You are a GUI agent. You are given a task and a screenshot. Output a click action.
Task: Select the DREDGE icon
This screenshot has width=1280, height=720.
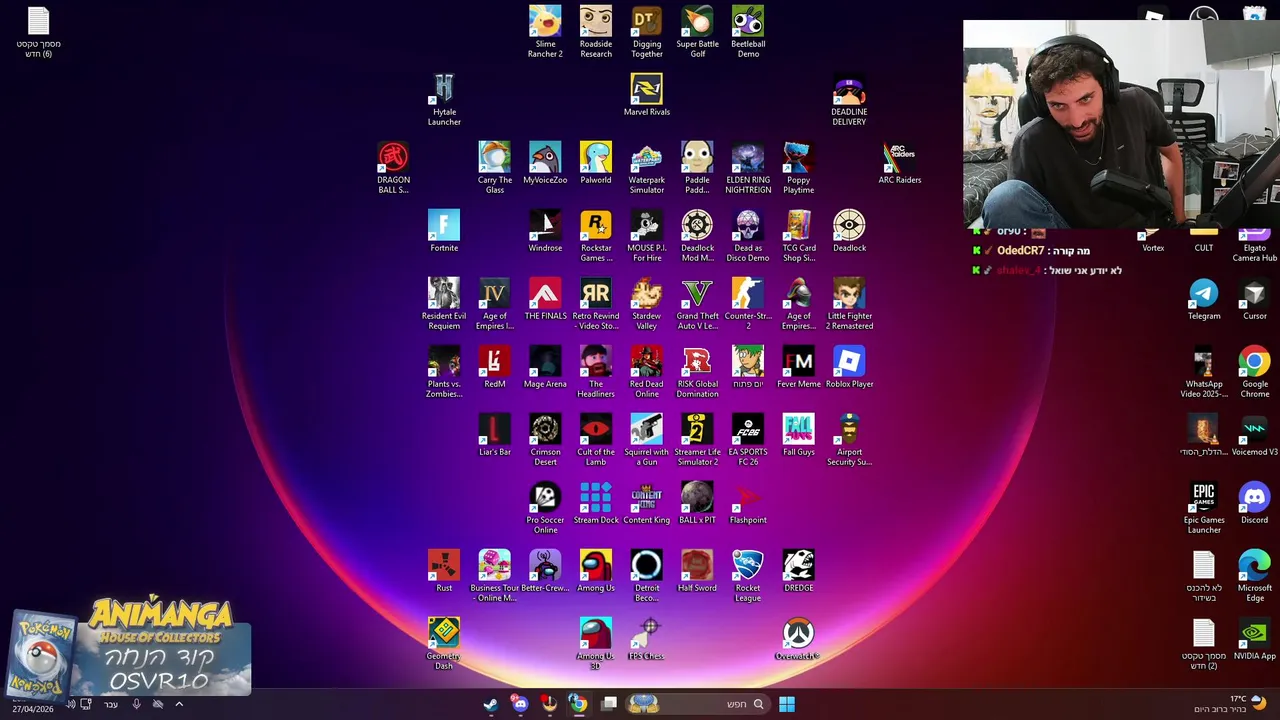(798, 571)
